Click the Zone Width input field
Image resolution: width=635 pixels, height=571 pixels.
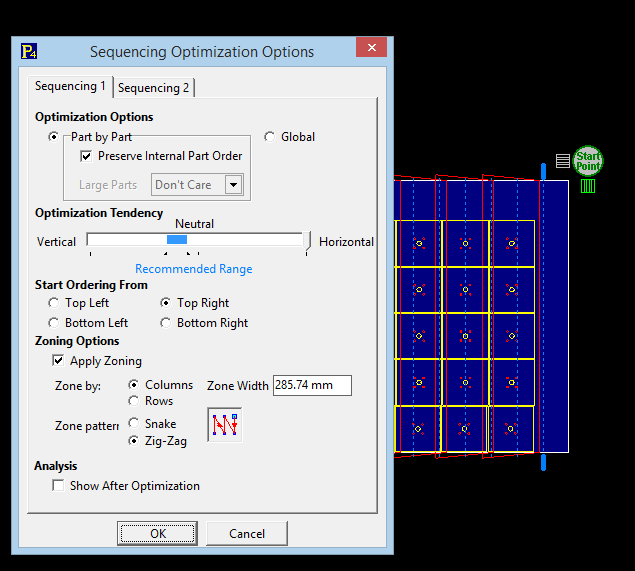click(312, 385)
